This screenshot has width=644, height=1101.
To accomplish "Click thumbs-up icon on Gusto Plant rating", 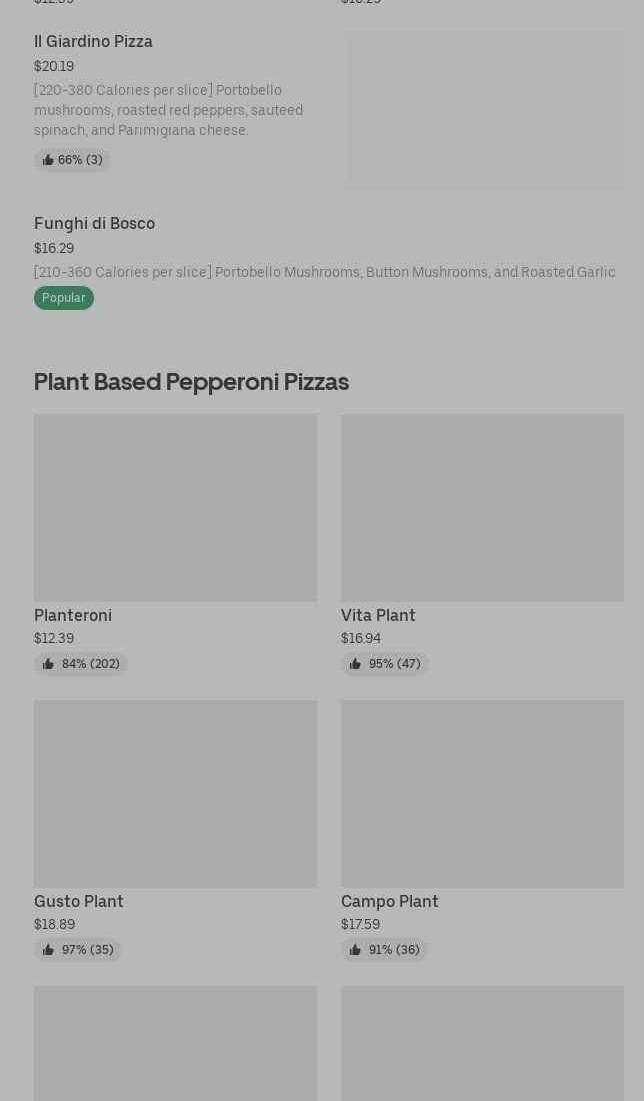I will (48, 950).
